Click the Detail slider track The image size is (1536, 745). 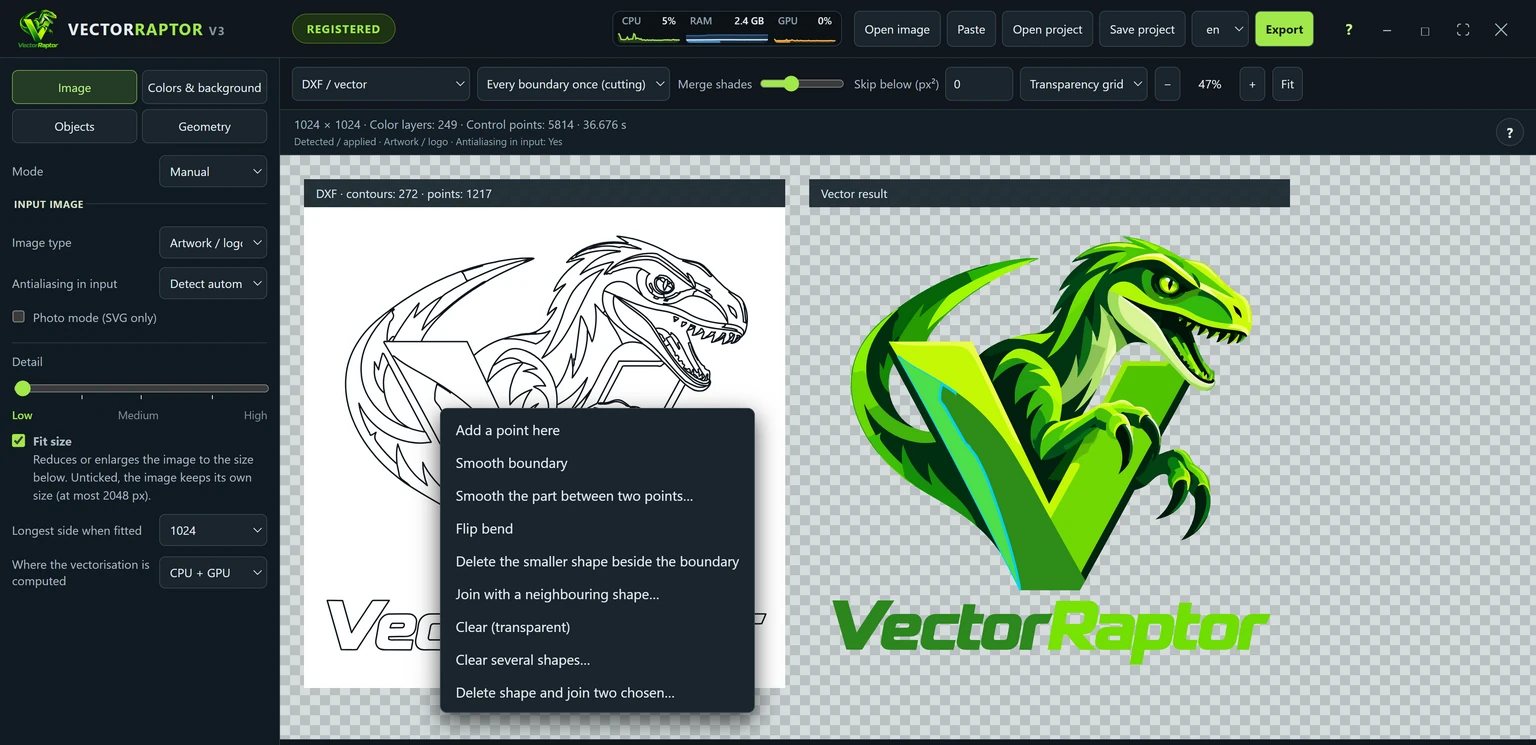[141, 388]
